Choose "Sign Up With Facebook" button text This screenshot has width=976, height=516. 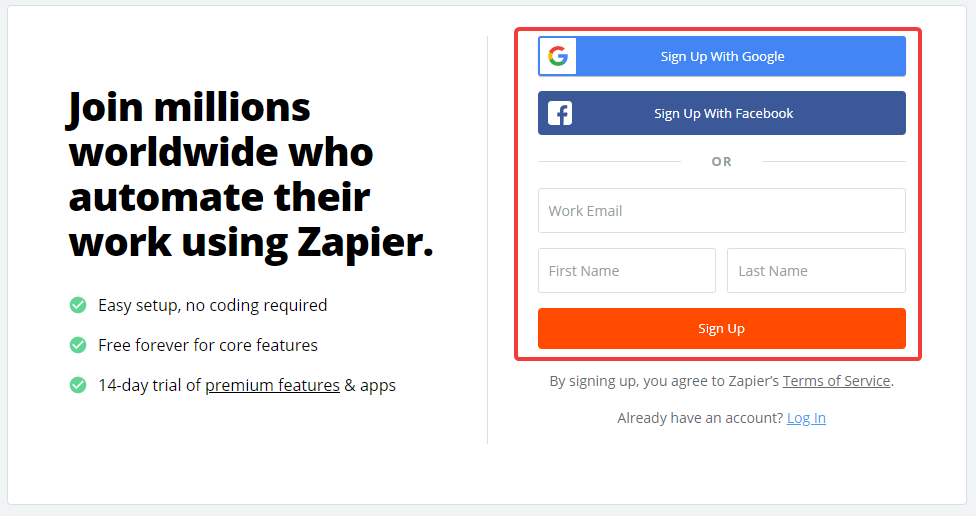coord(723,113)
